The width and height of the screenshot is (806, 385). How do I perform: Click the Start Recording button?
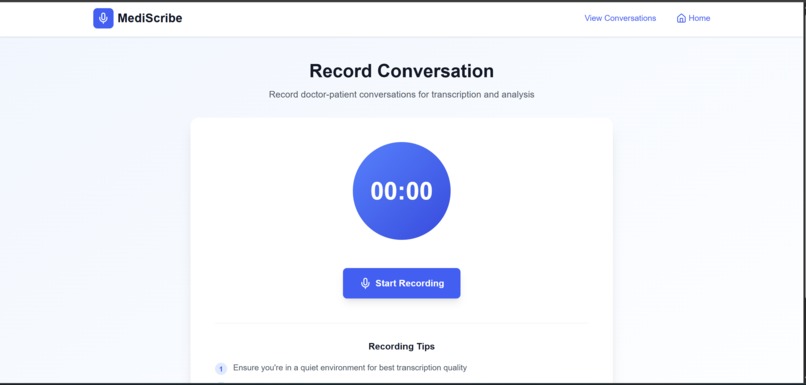(x=401, y=283)
